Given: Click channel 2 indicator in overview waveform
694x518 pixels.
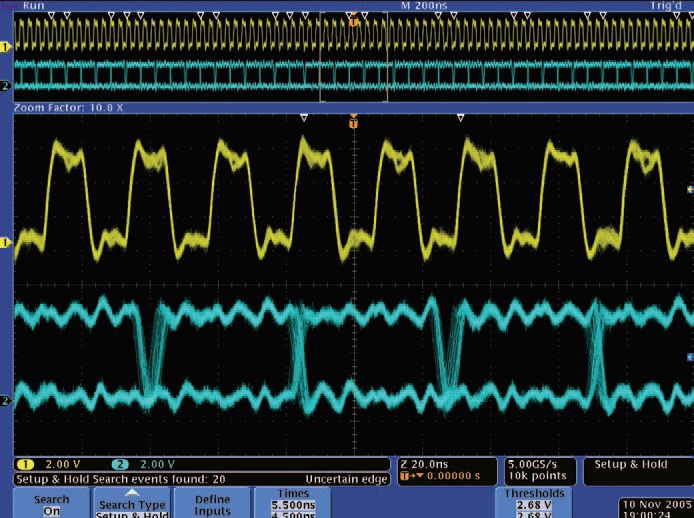Looking at the screenshot, I should [5, 86].
